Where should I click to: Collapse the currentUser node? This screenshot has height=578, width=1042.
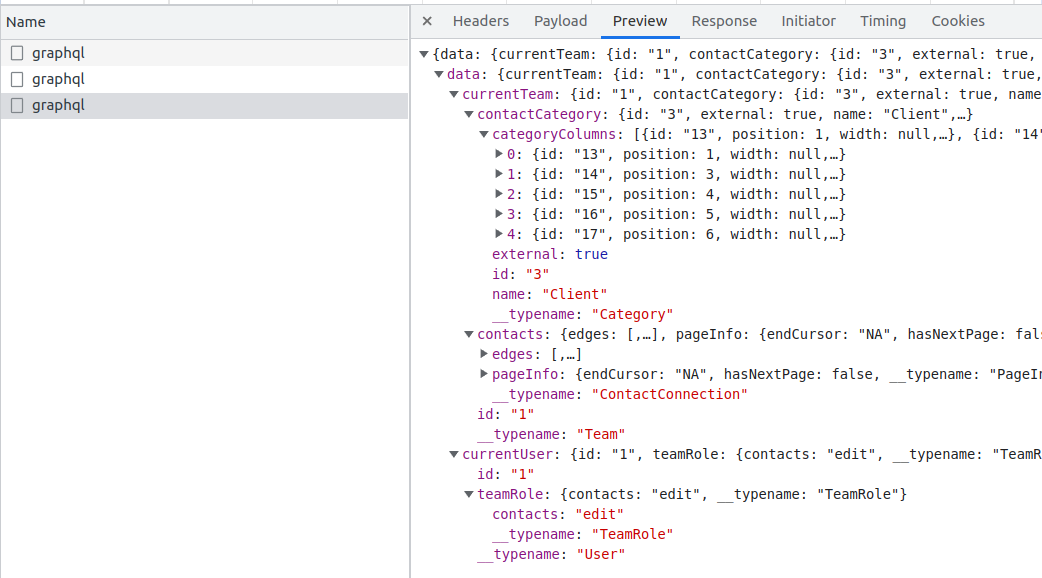(455, 454)
